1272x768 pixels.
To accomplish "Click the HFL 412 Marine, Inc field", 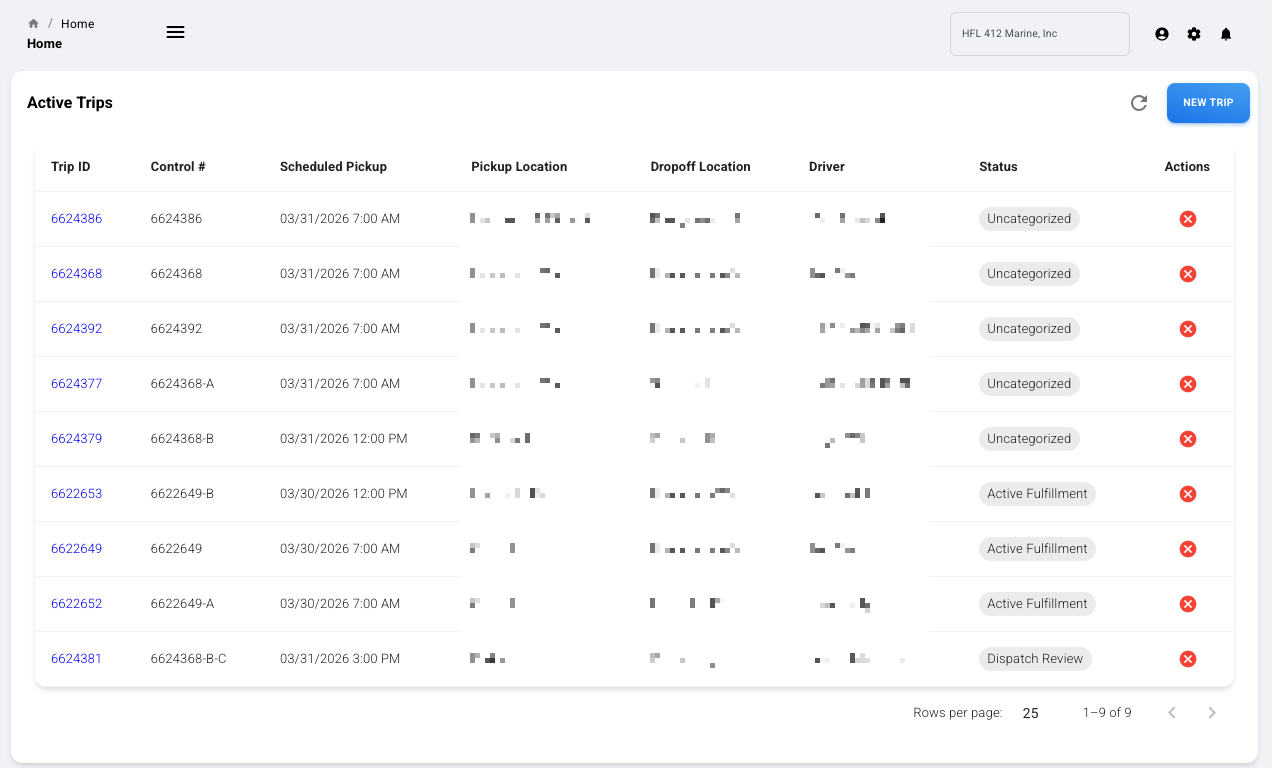I will [1040, 33].
